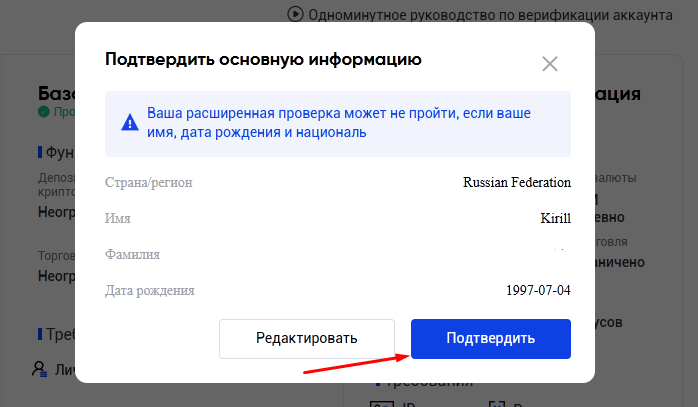698x407 pixels.
Task: Click the Страна/регион label
Action: tap(149, 183)
